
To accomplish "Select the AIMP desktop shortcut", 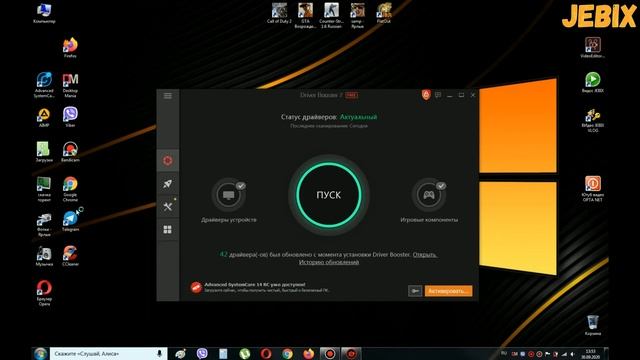I will click(44, 118).
